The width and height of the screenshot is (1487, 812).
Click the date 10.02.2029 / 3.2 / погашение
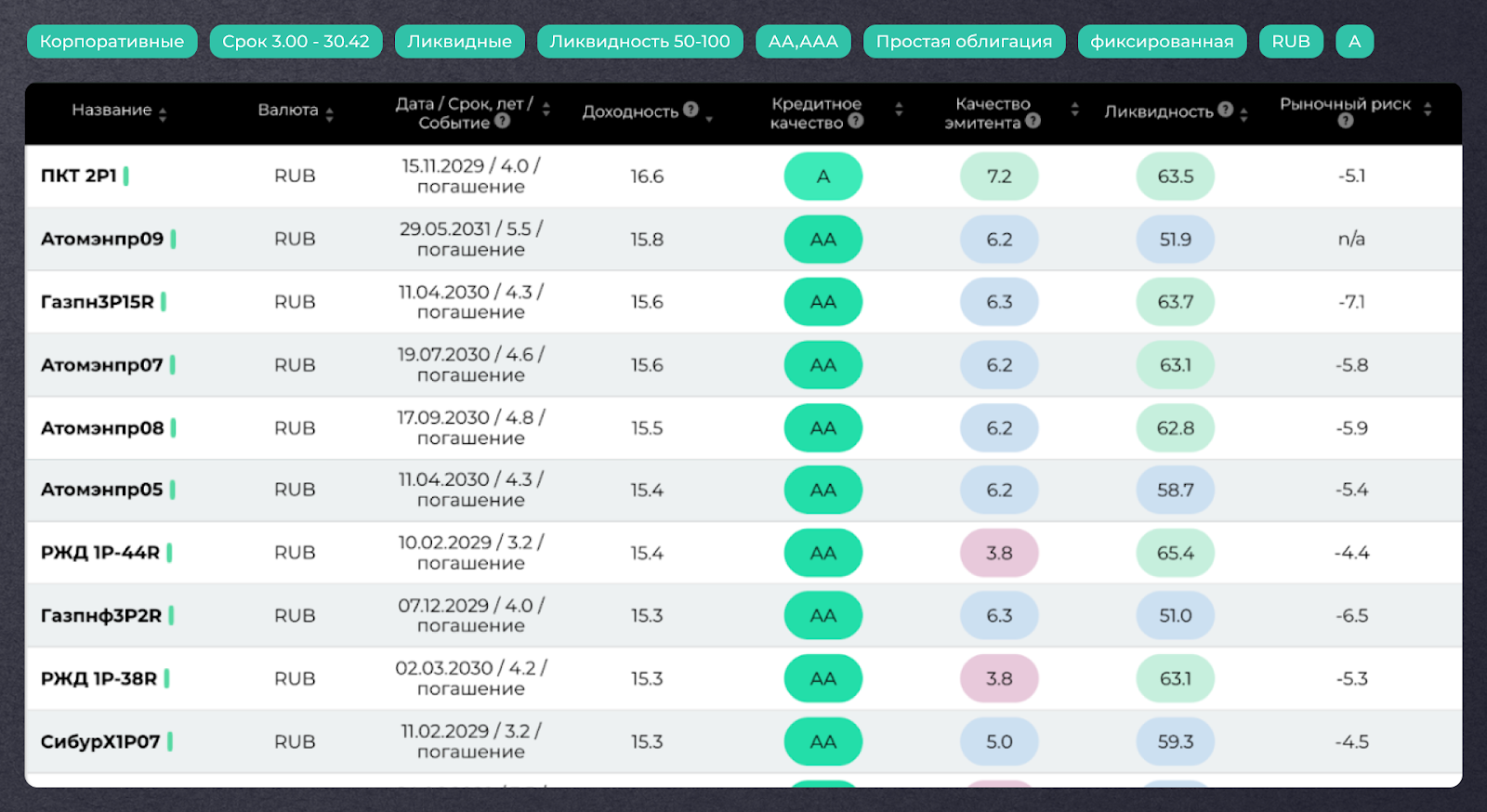(471, 553)
